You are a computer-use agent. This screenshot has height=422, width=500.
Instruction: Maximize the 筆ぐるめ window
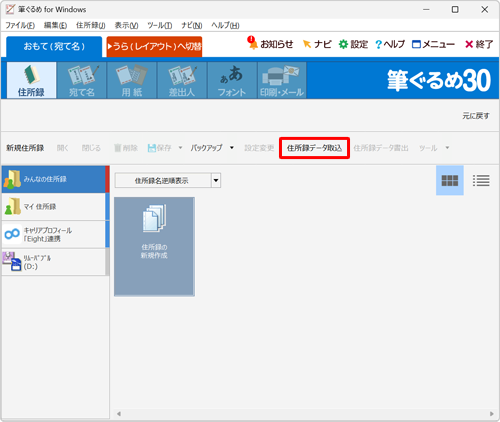tap(455, 9)
